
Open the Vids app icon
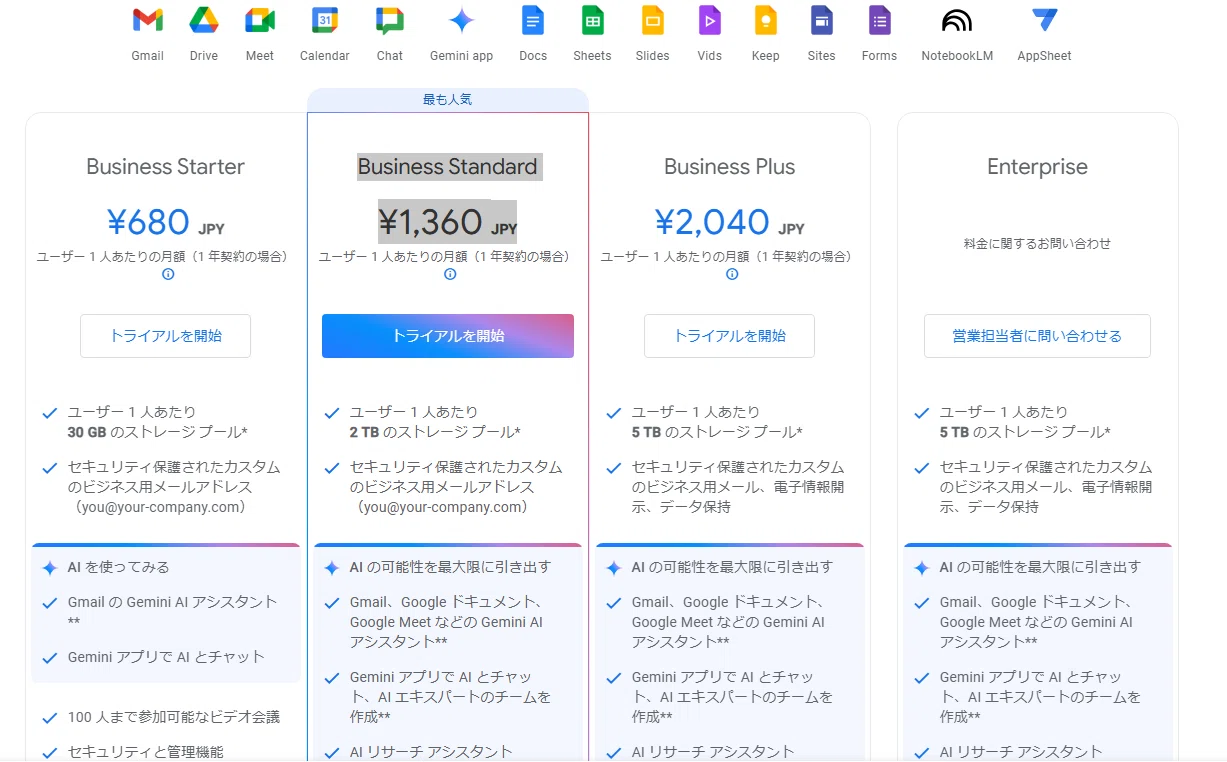pyautogui.click(x=709, y=20)
